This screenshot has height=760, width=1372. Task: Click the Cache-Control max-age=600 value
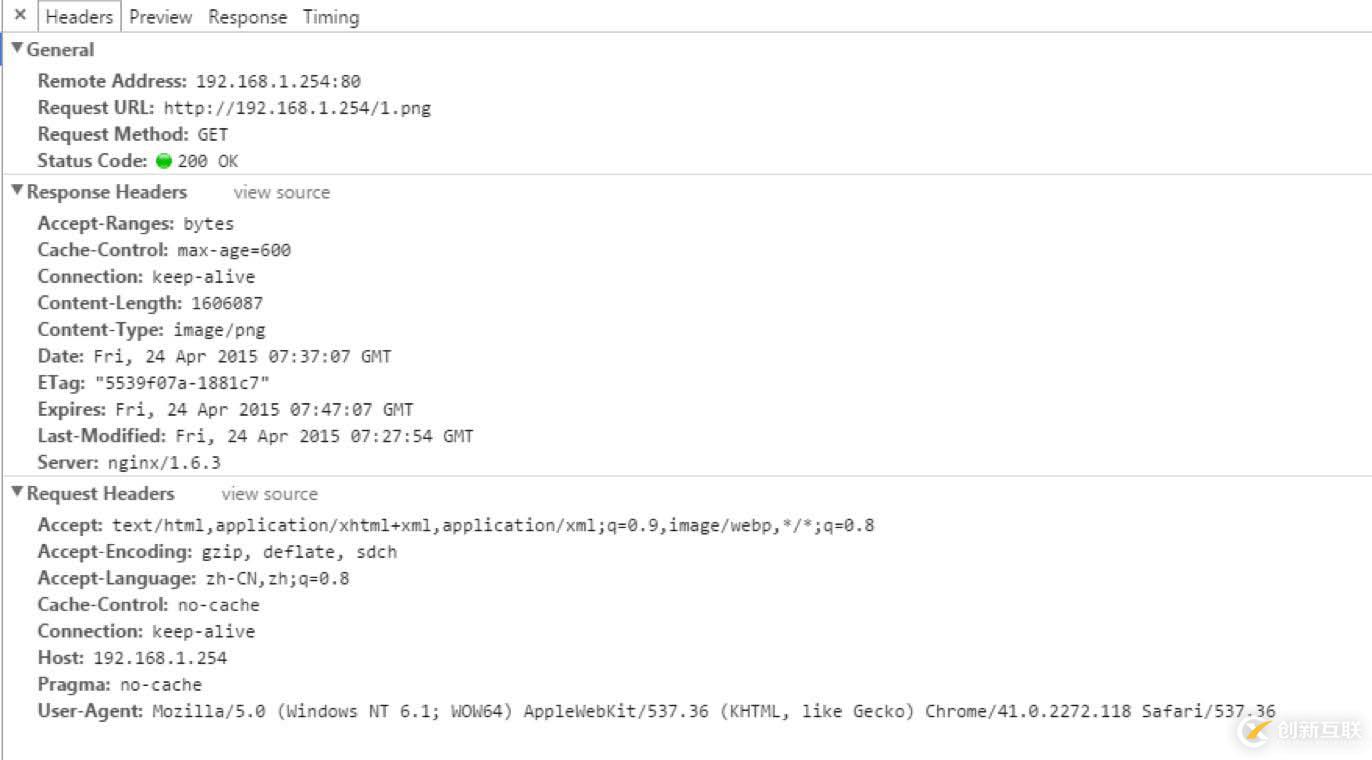(x=234, y=250)
